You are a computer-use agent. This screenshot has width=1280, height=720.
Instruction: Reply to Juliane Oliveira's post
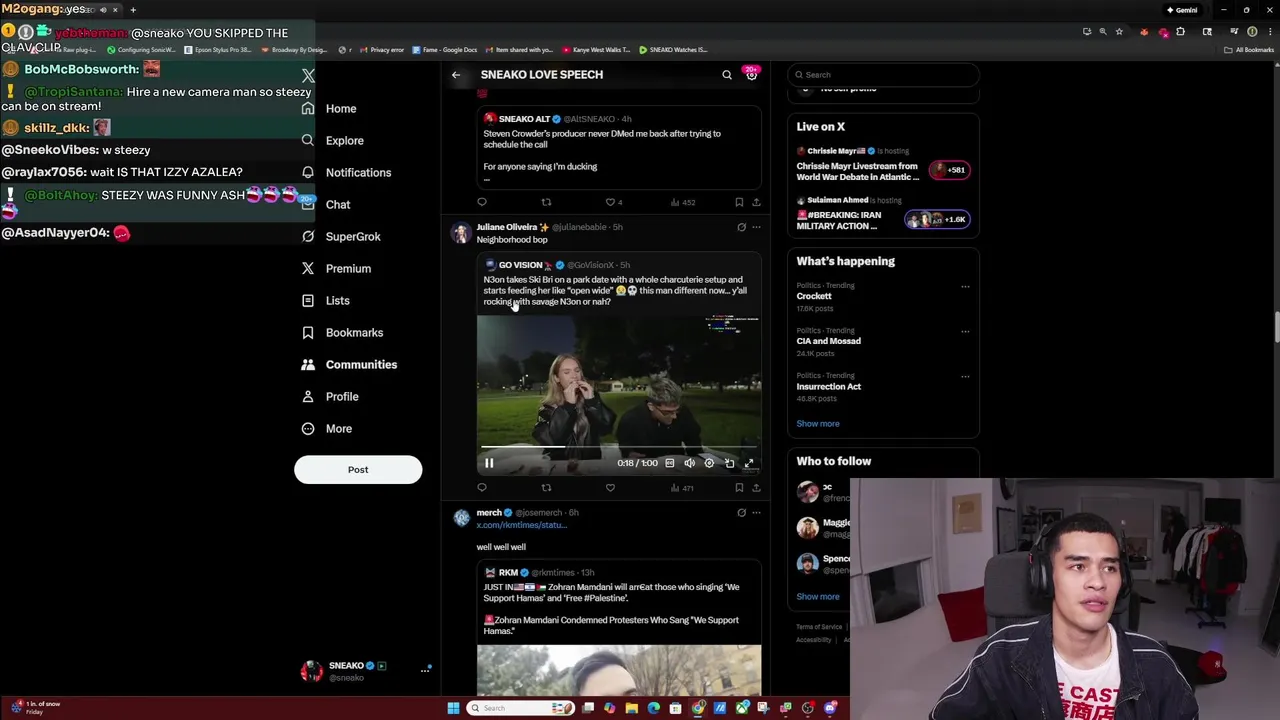point(482,488)
